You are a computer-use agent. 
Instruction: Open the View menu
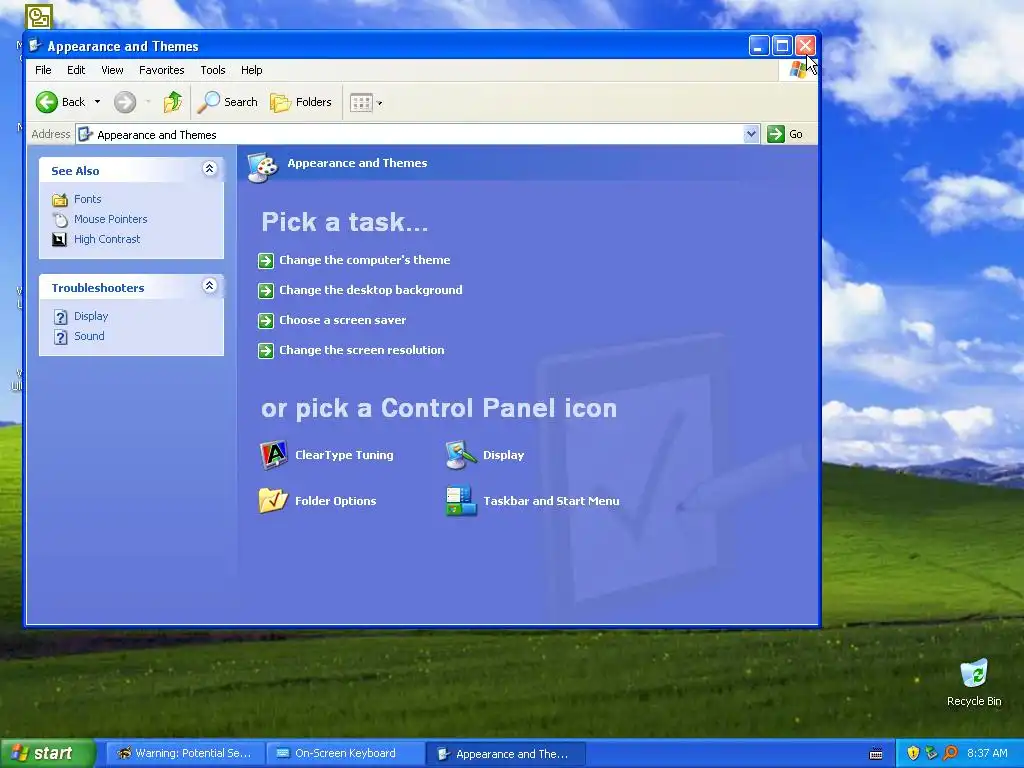(112, 70)
